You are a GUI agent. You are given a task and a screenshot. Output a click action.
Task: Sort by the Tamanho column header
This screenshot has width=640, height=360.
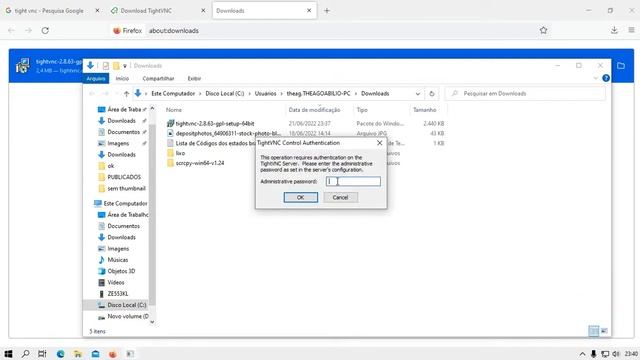click(x=424, y=110)
